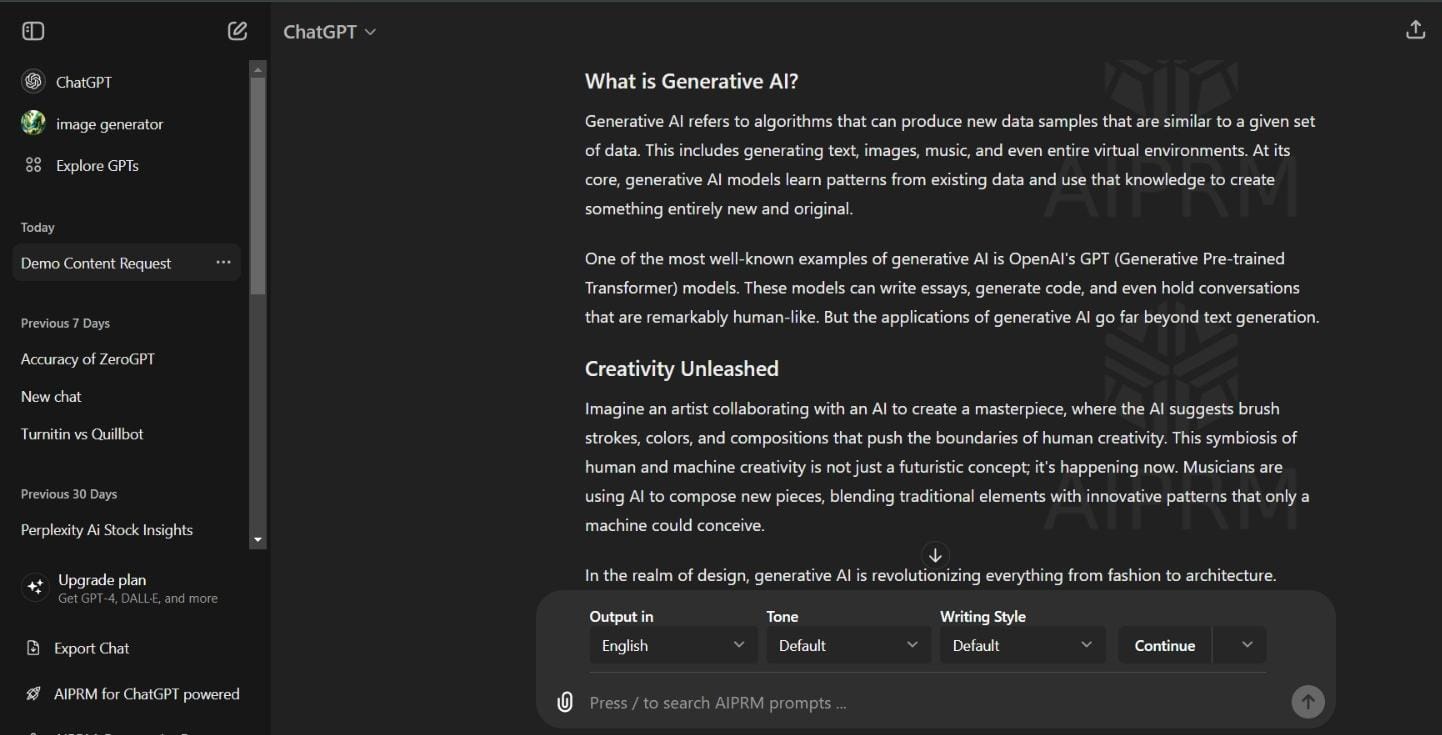The width and height of the screenshot is (1442, 735).
Task: Click the share upload icon
Action: pyautogui.click(x=1415, y=30)
